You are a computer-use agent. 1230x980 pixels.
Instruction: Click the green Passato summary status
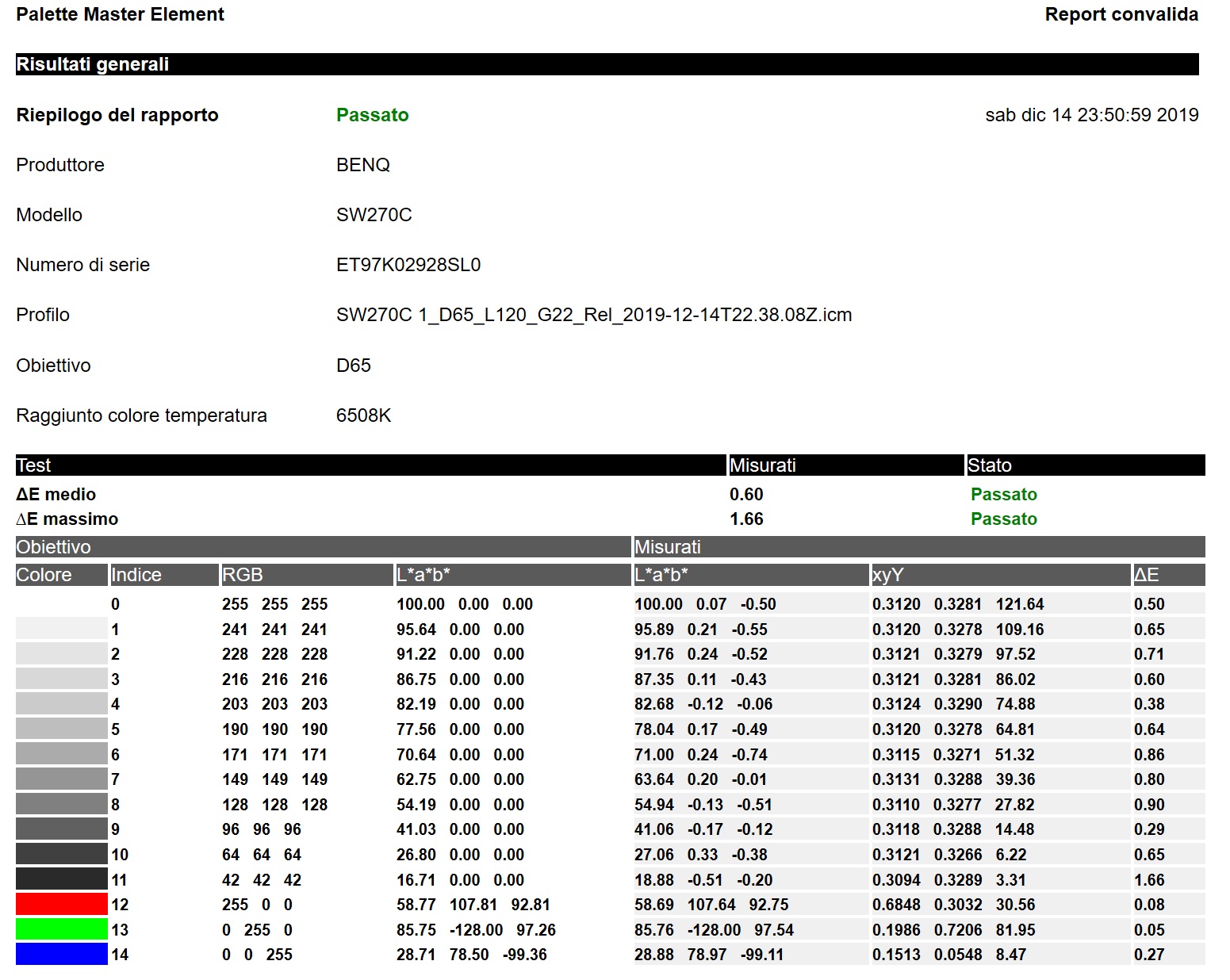tap(372, 115)
